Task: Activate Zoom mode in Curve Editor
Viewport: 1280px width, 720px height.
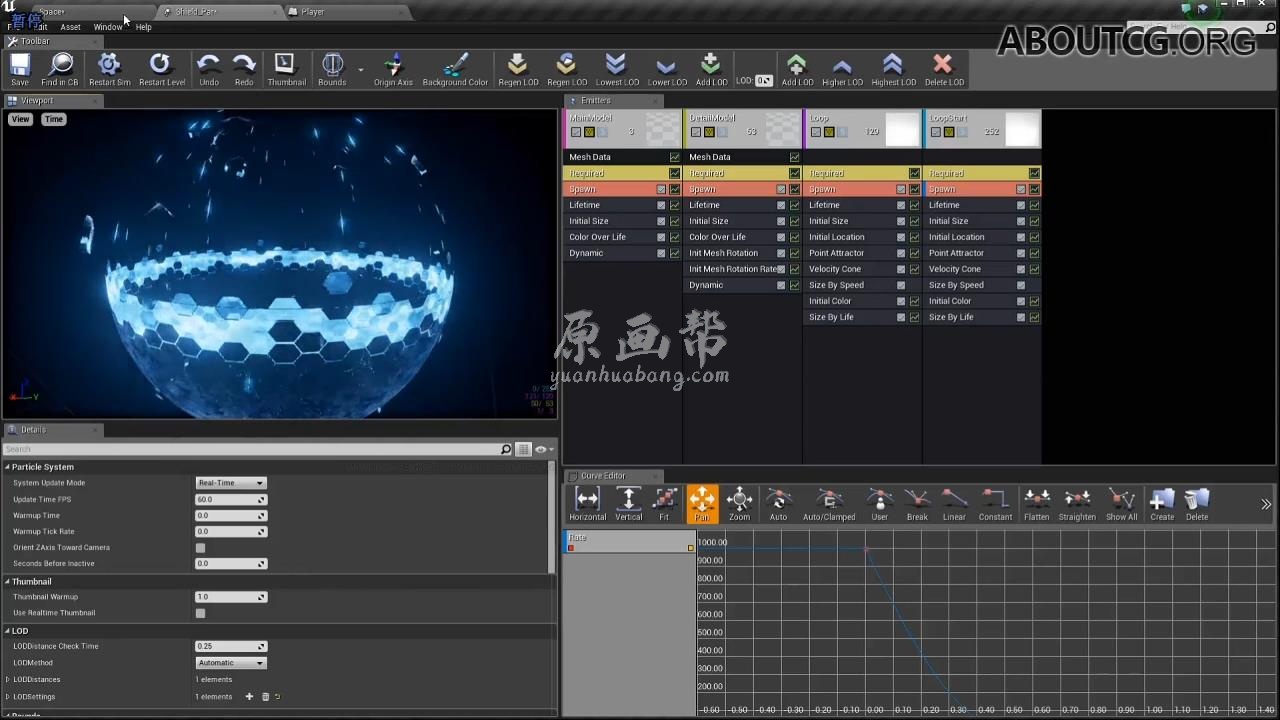Action: (x=739, y=504)
